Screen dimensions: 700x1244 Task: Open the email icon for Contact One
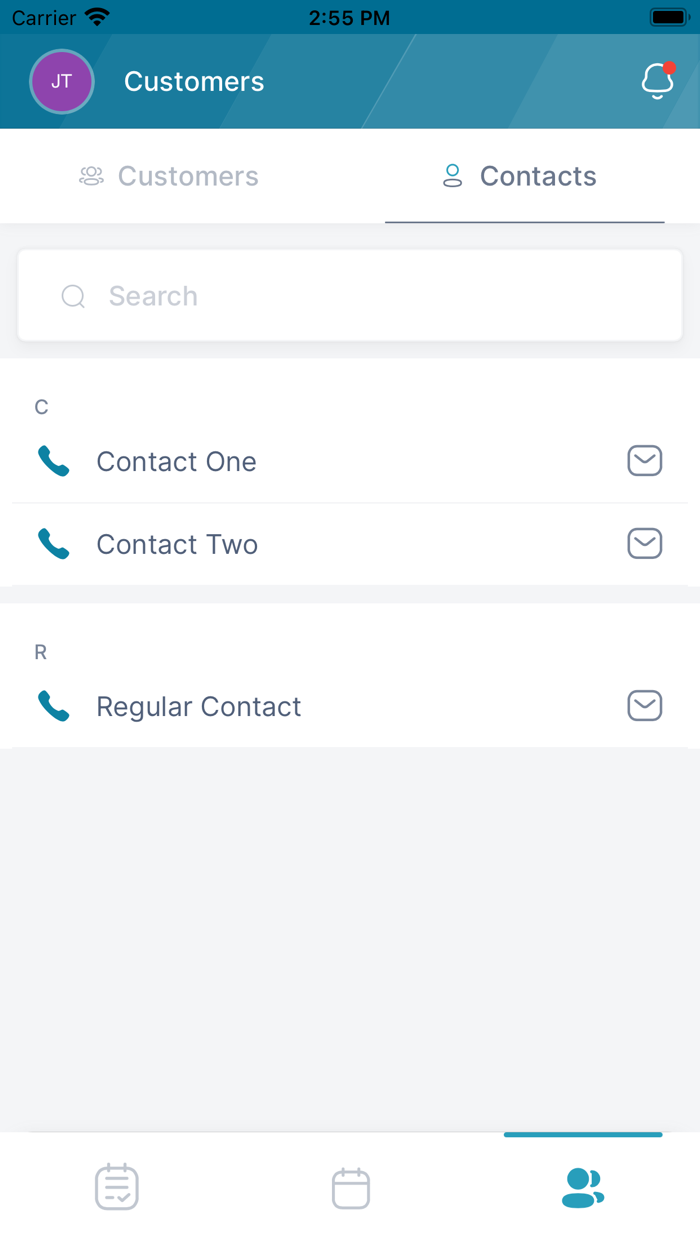[645, 461]
